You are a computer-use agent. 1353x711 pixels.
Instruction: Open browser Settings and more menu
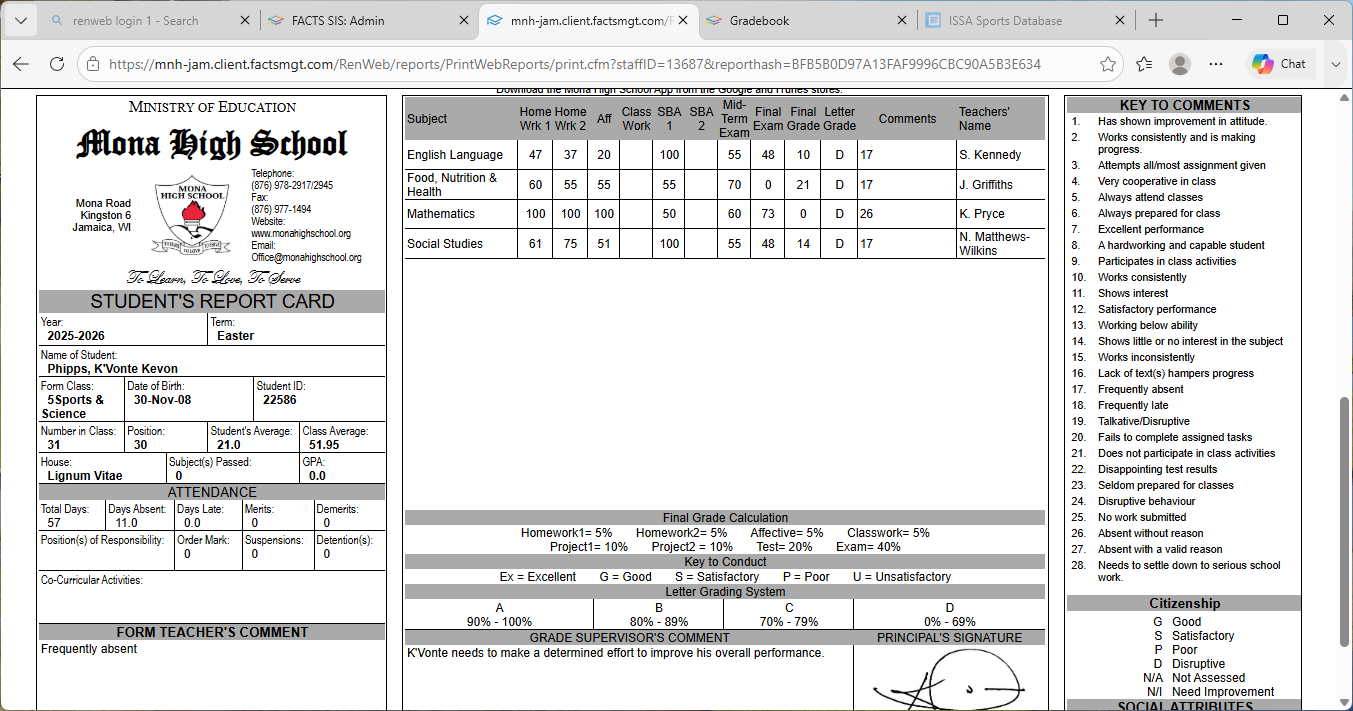(1216, 64)
